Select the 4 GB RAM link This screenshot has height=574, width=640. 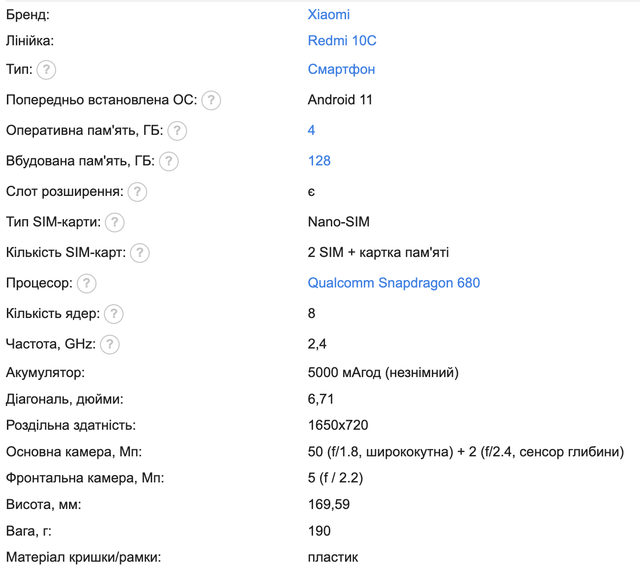[x=311, y=130]
